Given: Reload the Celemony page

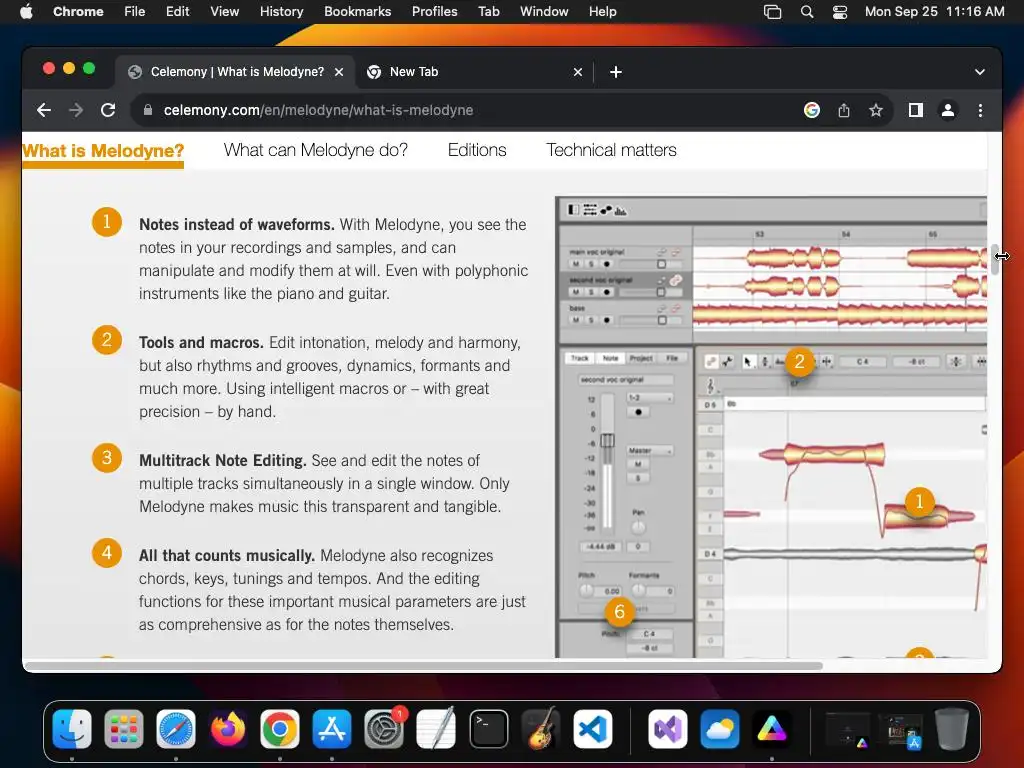Looking at the screenshot, I should tap(108, 110).
